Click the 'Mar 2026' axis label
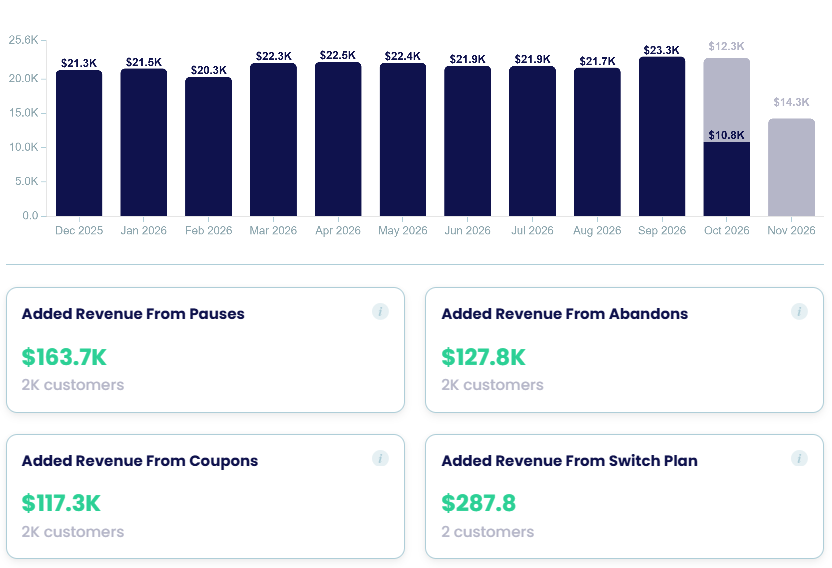Screen dimensions: 832x568 273,230
